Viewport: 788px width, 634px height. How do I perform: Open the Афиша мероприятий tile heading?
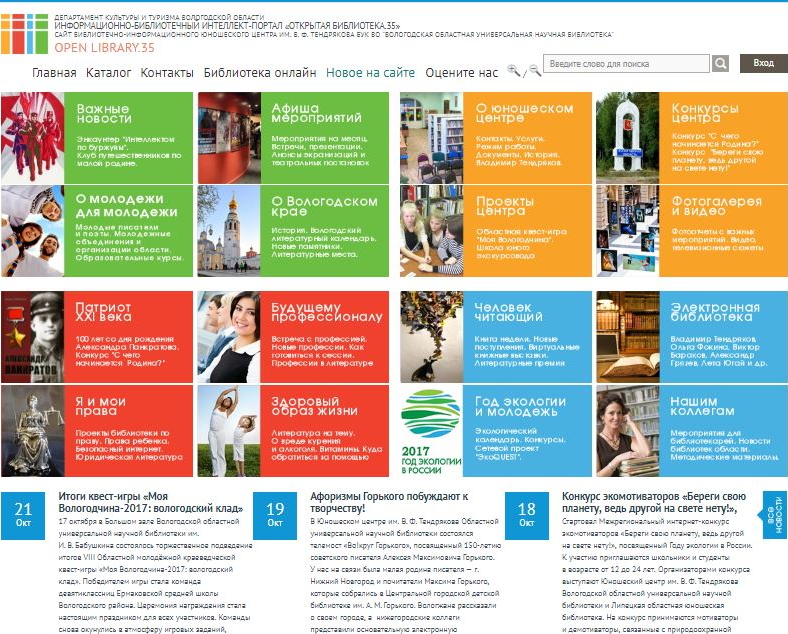pos(317,113)
